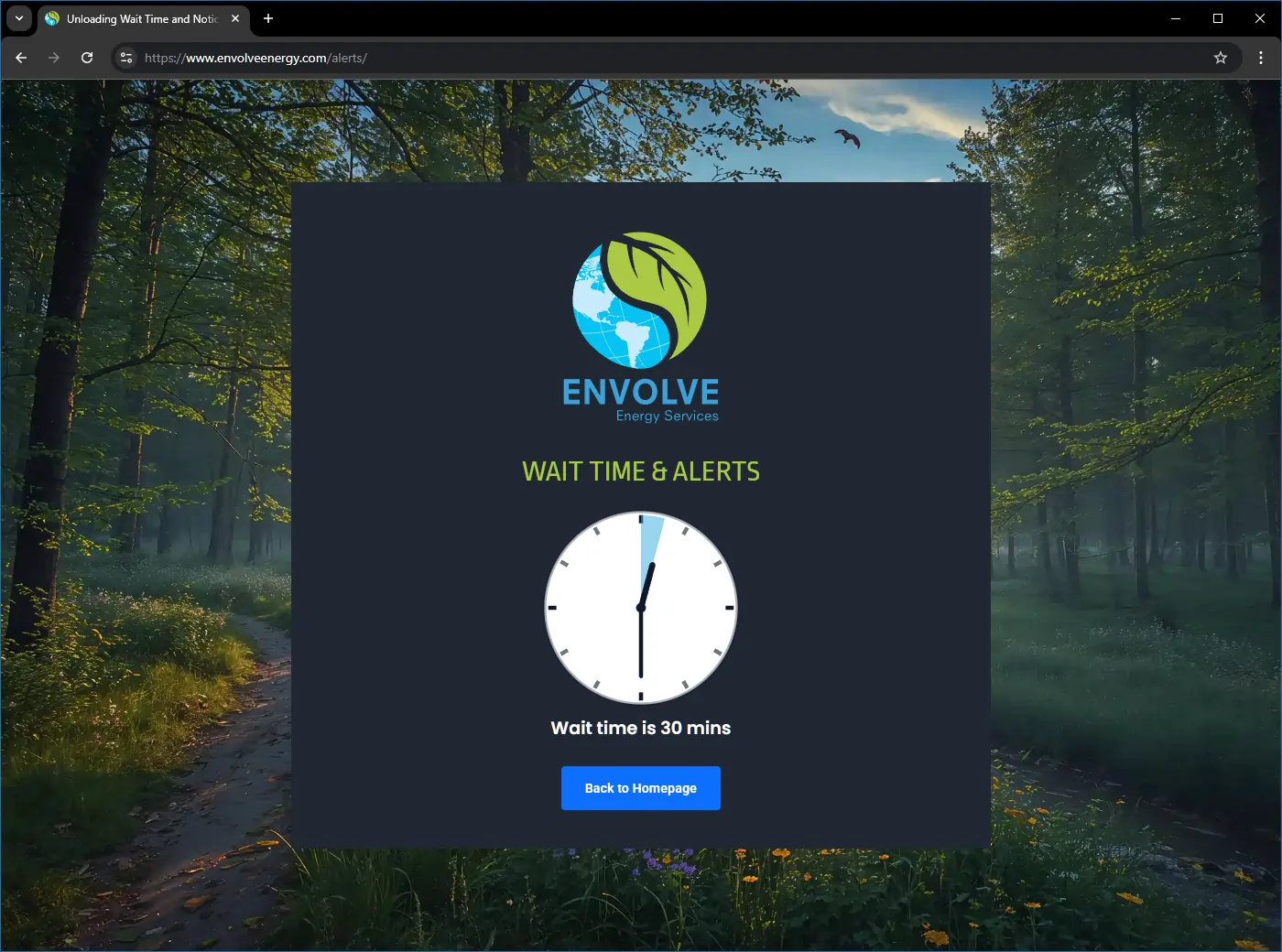Click the wait time clock graphic
The width and height of the screenshot is (1282, 952).
(x=641, y=608)
